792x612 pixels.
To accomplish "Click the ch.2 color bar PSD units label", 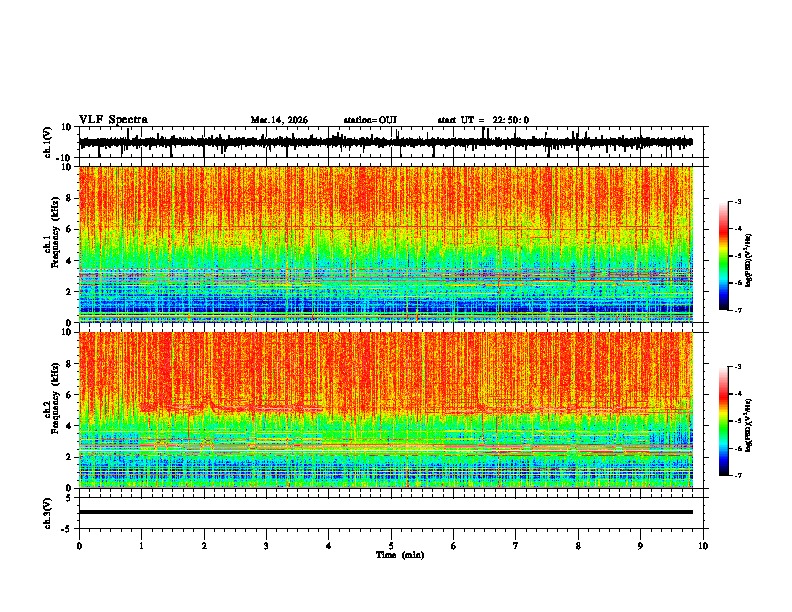I will [748, 425].
